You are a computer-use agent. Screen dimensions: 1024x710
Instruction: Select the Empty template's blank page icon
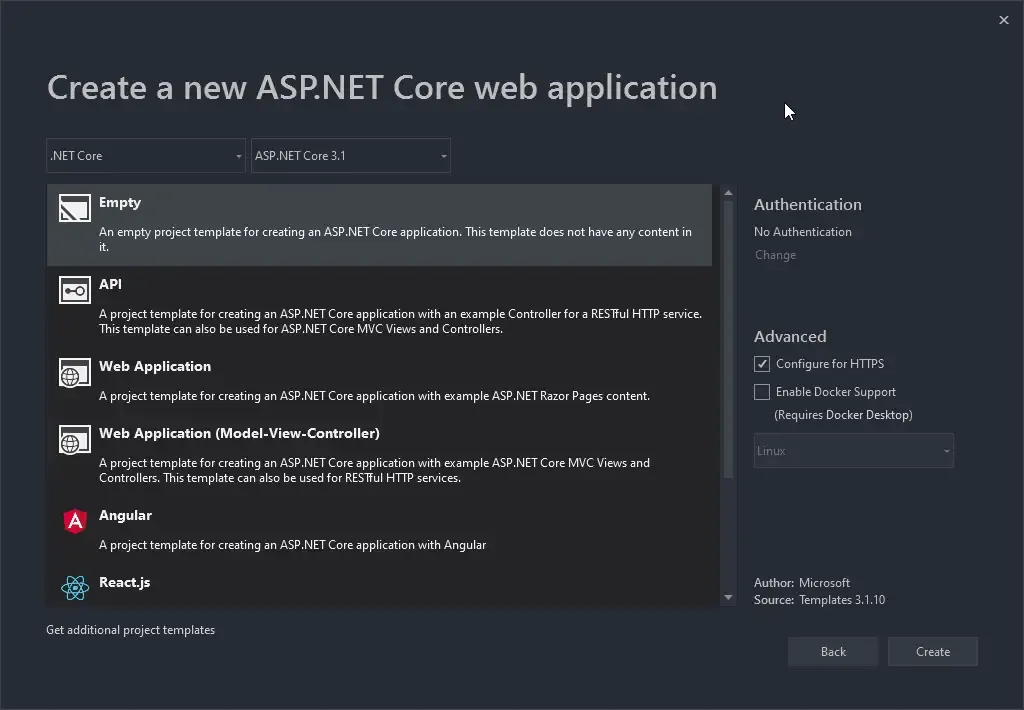[x=74, y=208]
